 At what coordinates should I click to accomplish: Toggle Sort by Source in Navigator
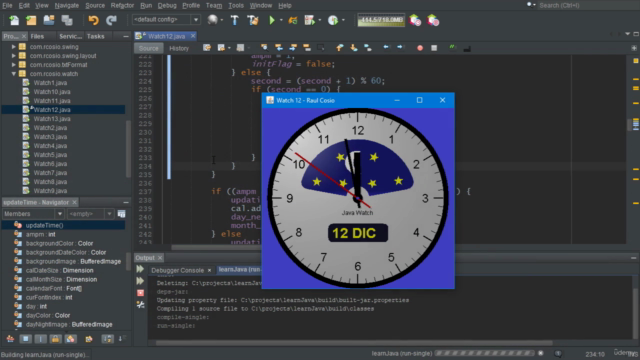pyautogui.click(x=122, y=338)
